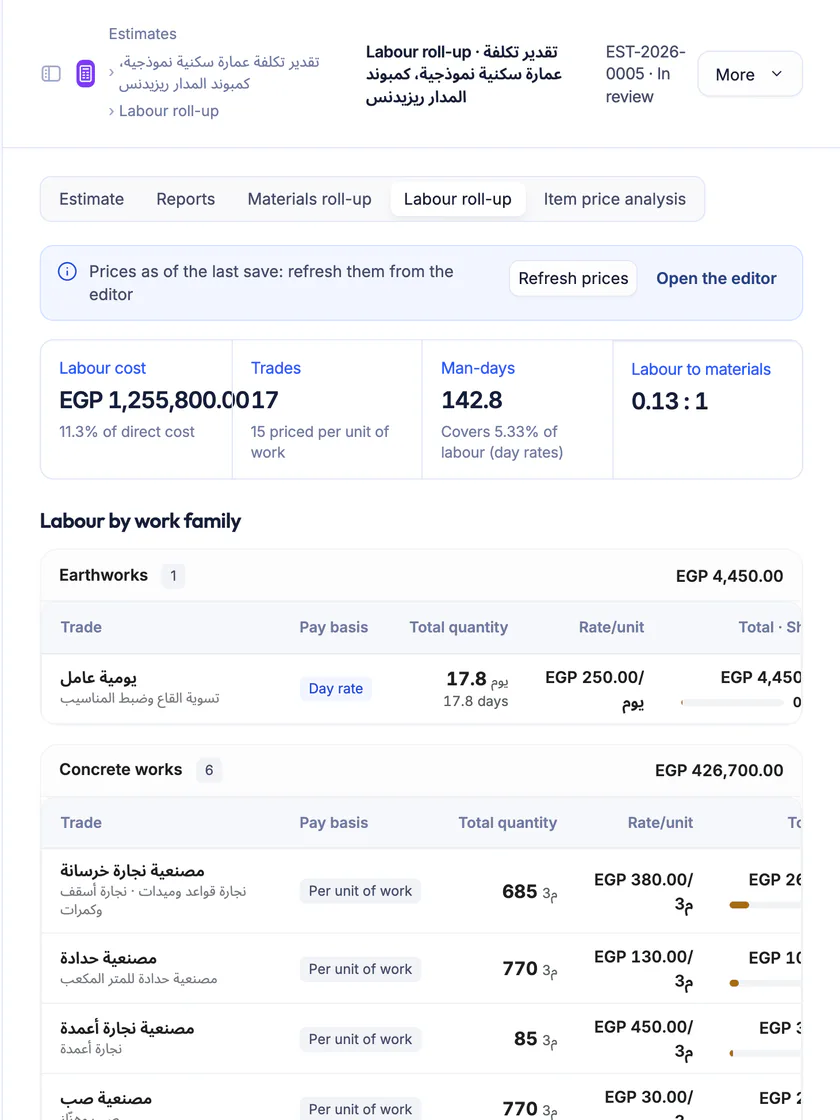Click the Refresh prices button

(x=574, y=279)
